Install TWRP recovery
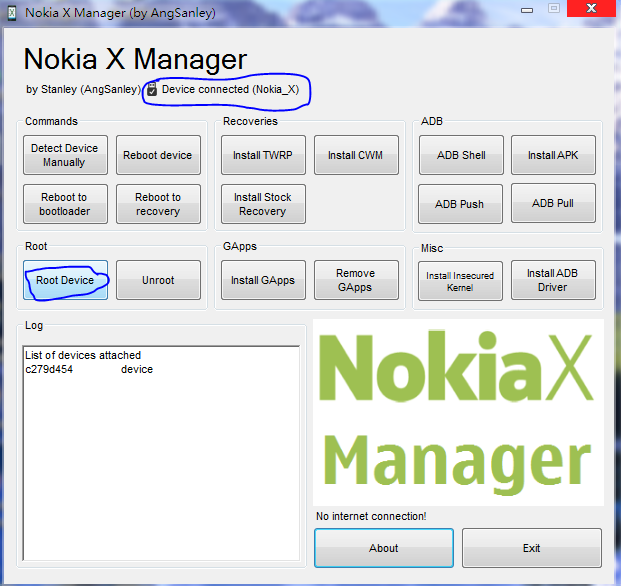 pos(263,155)
